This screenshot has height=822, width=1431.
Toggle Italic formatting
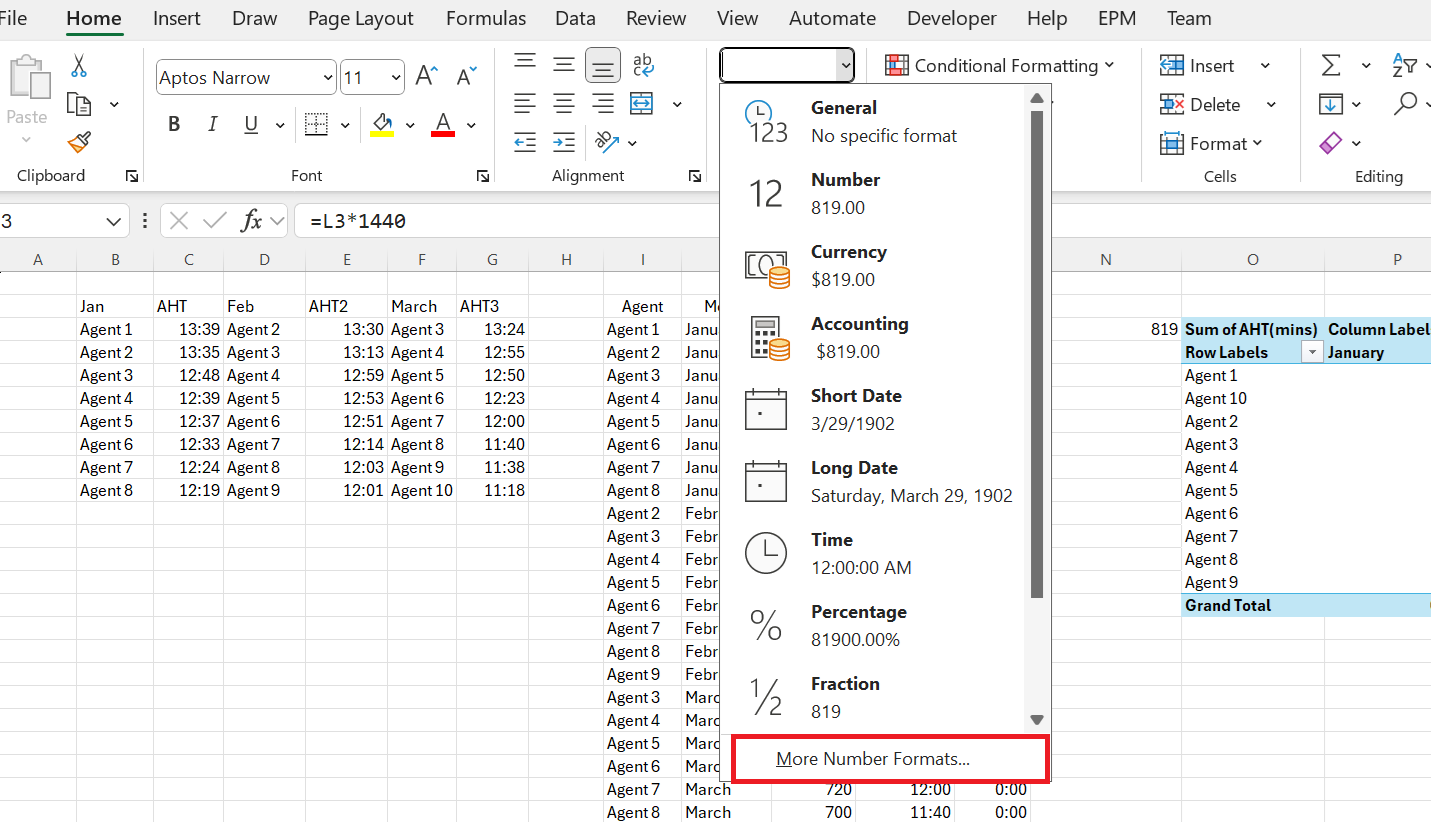pos(212,125)
